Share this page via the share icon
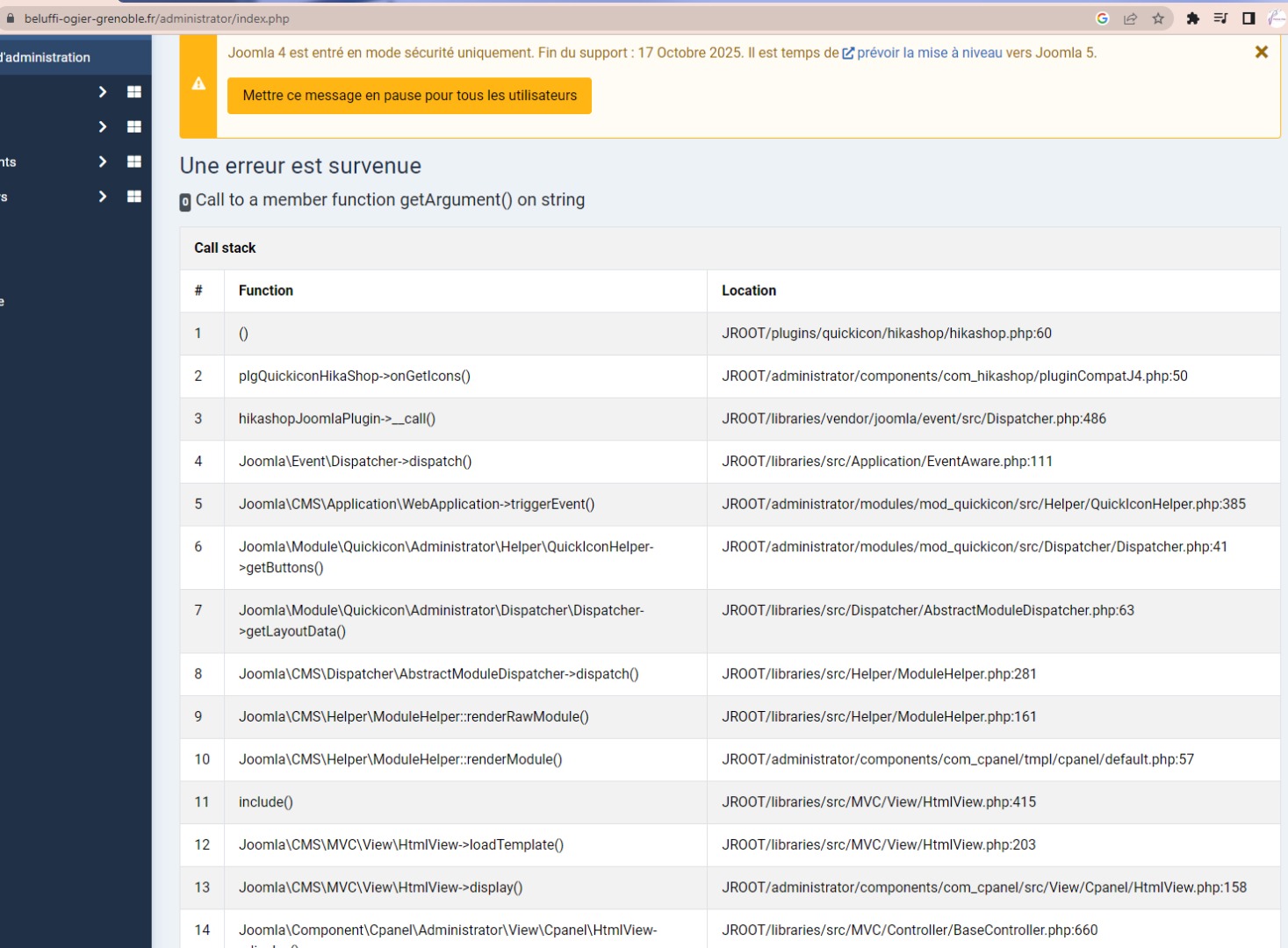 pos(1130,18)
